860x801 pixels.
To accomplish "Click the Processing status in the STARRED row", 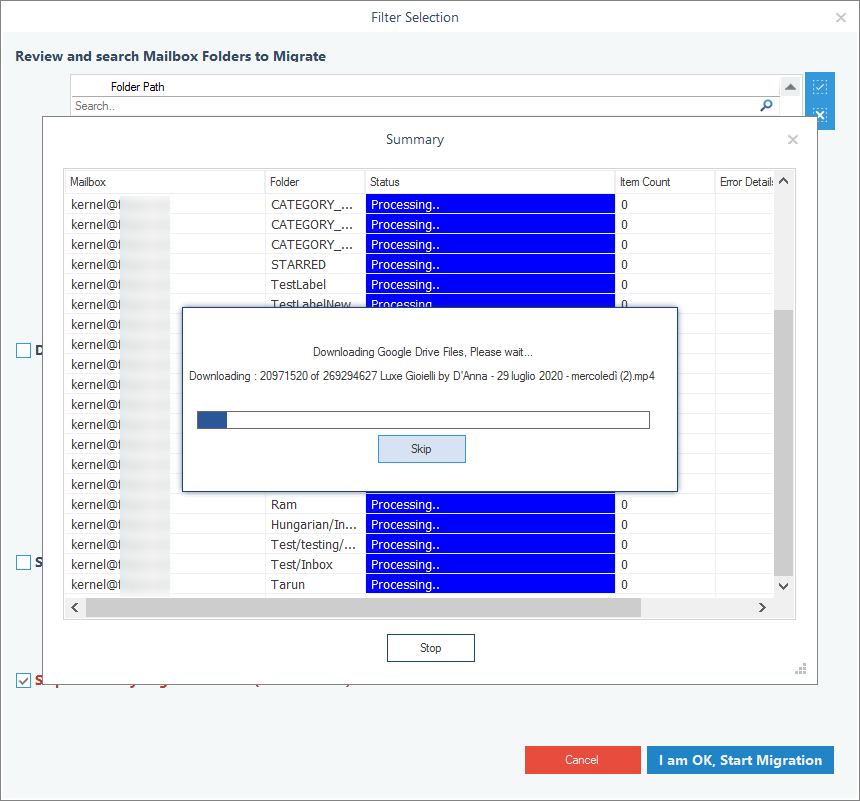I will [x=490, y=265].
